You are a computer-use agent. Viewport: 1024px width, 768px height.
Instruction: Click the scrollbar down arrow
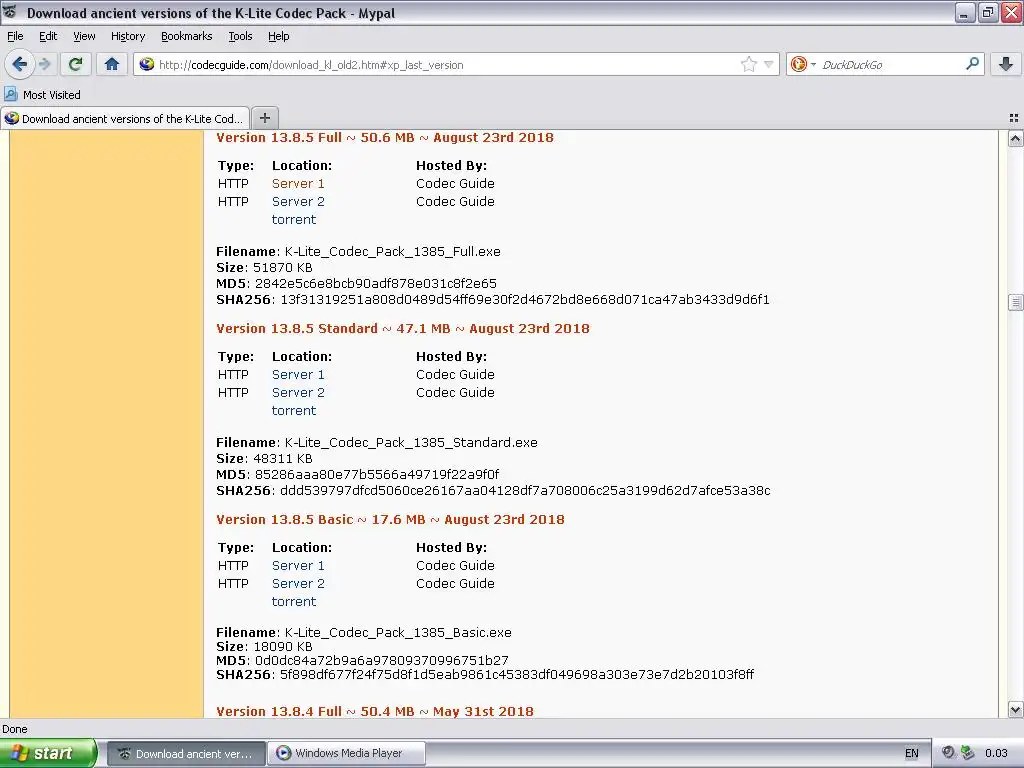(x=1015, y=709)
